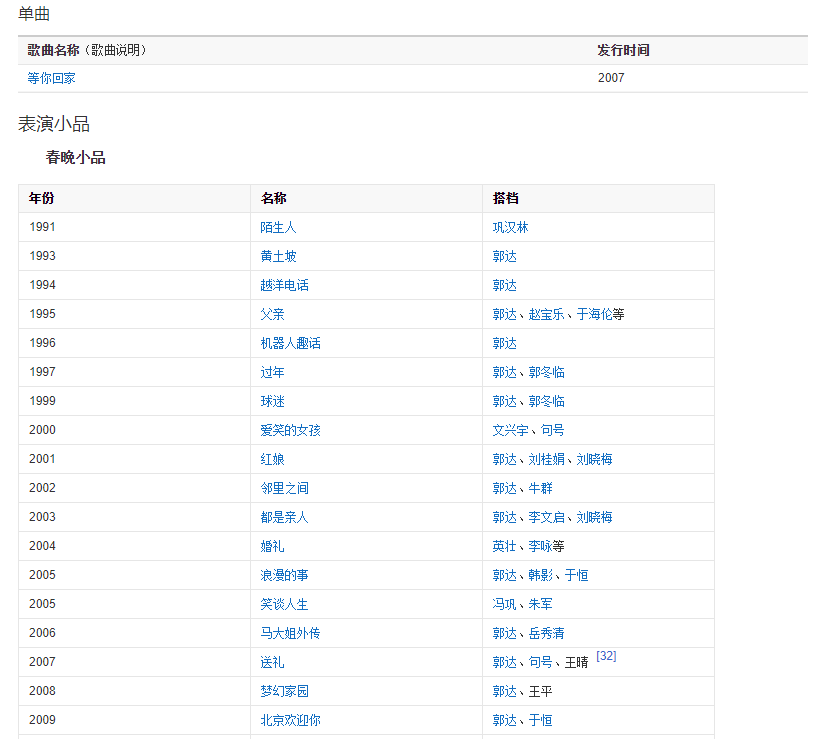Click the 北京欢迎你 sketch link
822x739 pixels.
point(290,720)
